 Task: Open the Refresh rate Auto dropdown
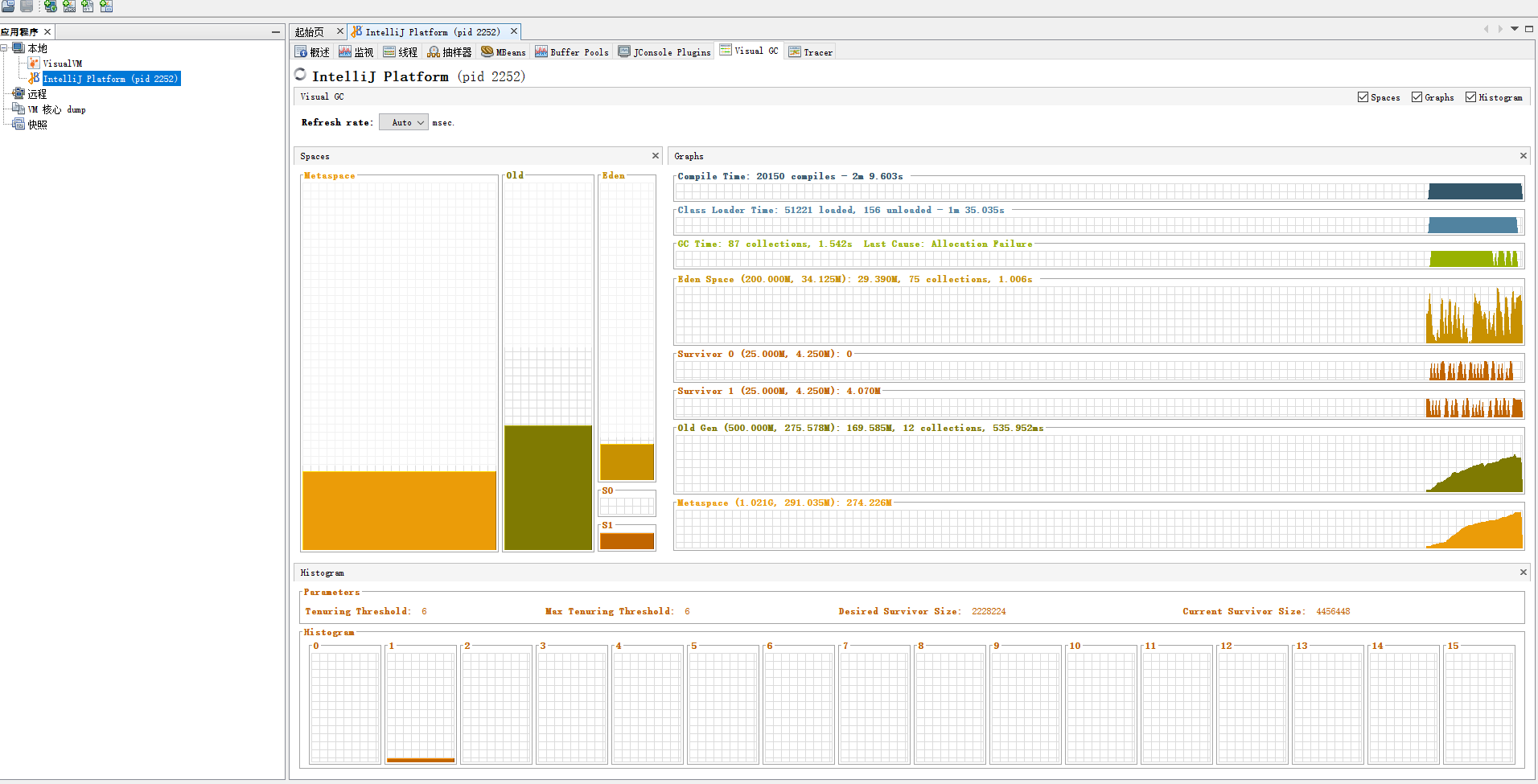point(404,122)
